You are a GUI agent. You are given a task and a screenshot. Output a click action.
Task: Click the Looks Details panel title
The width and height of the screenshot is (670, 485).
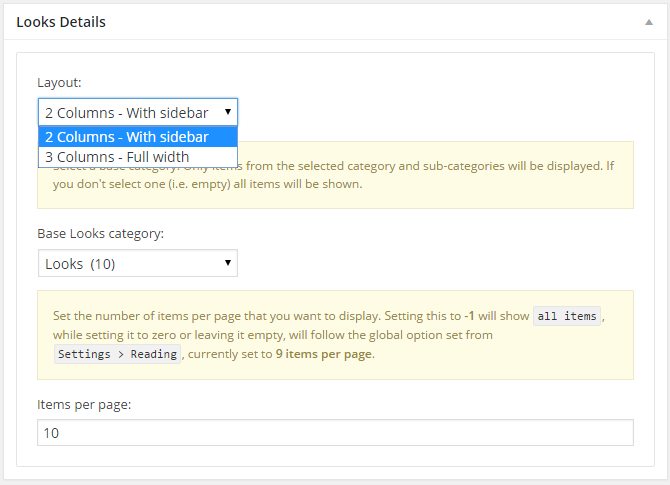[61, 22]
